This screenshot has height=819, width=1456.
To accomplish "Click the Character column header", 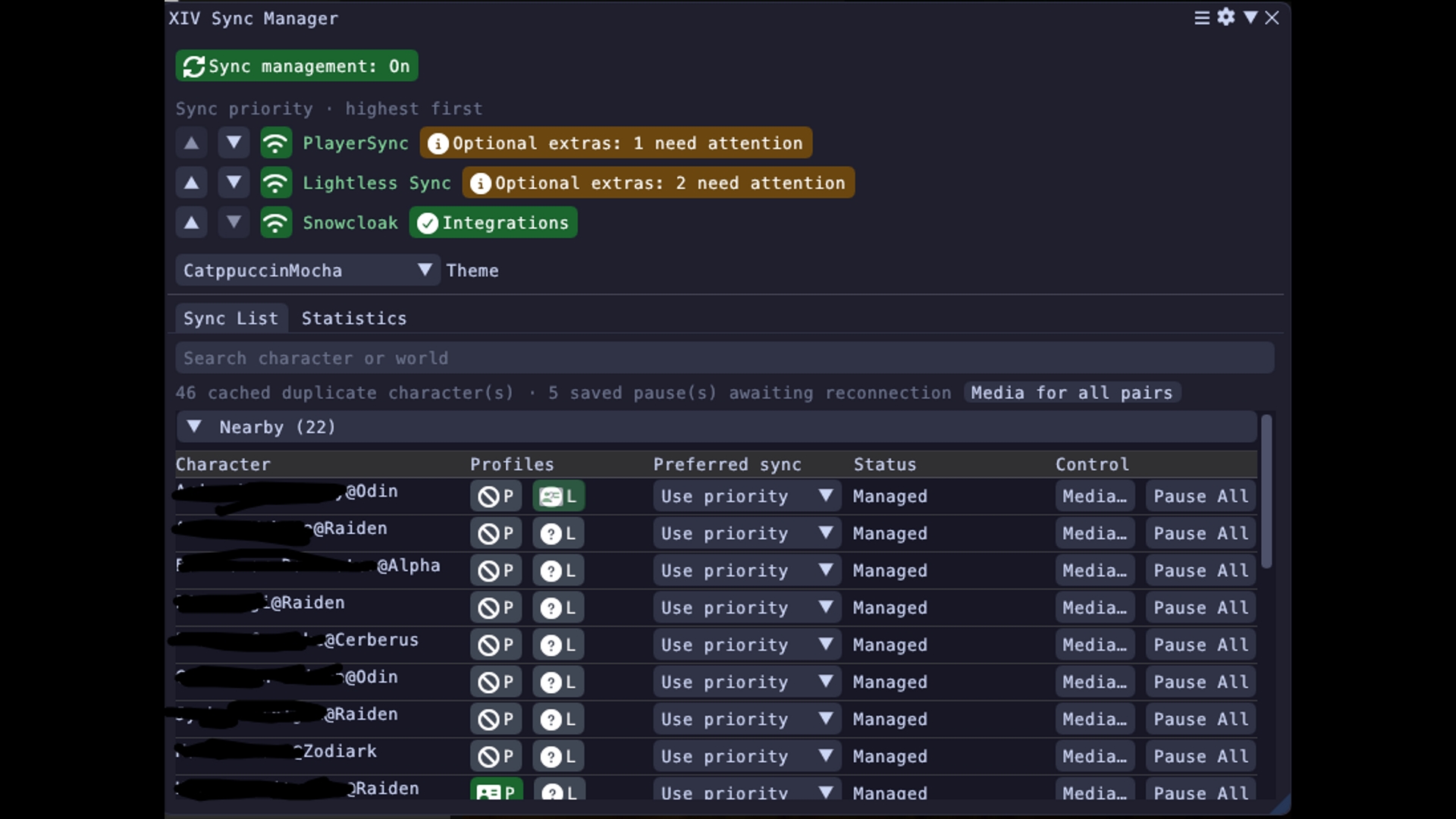I will 223,464.
